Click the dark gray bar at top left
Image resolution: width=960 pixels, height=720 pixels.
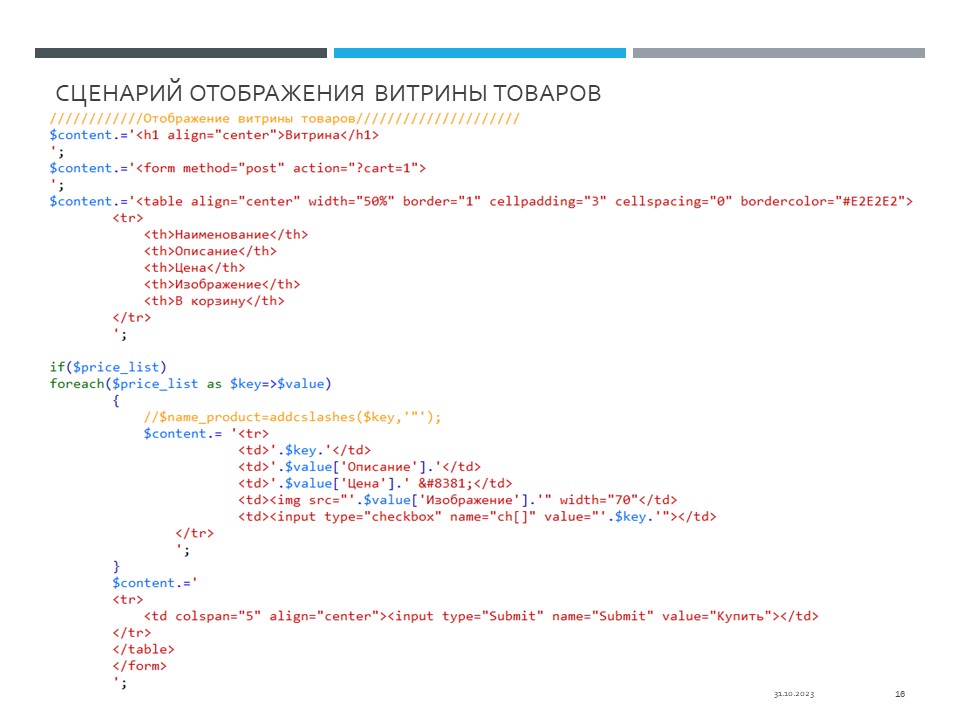pos(180,53)
